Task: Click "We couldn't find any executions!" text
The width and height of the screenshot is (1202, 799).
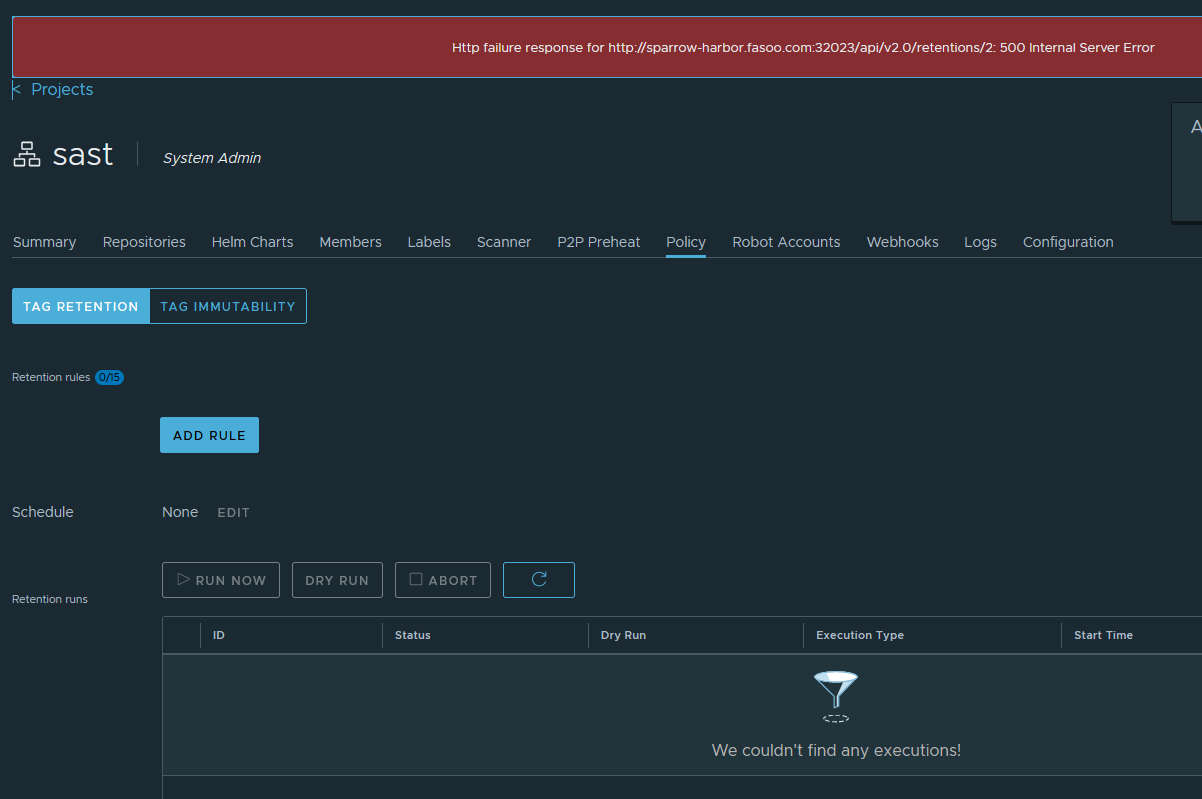Action: coord(836,750)
